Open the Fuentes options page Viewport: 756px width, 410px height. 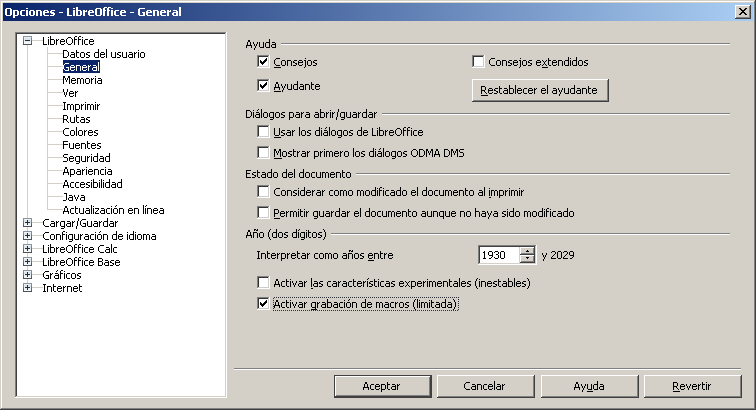pos(81,145)
